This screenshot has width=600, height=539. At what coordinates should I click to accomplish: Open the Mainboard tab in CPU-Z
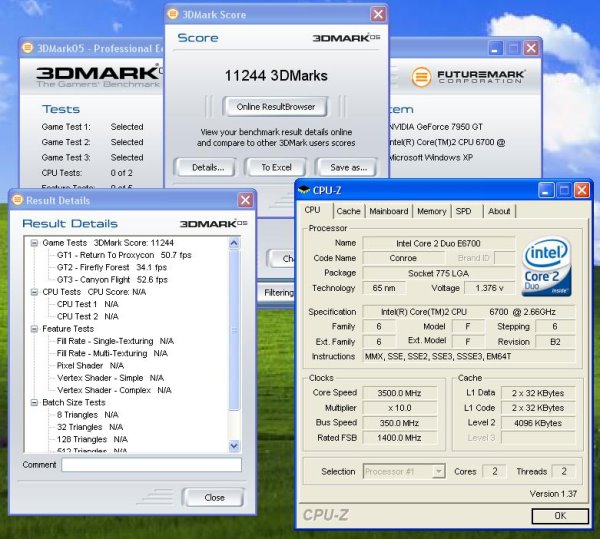click(389, 211)
